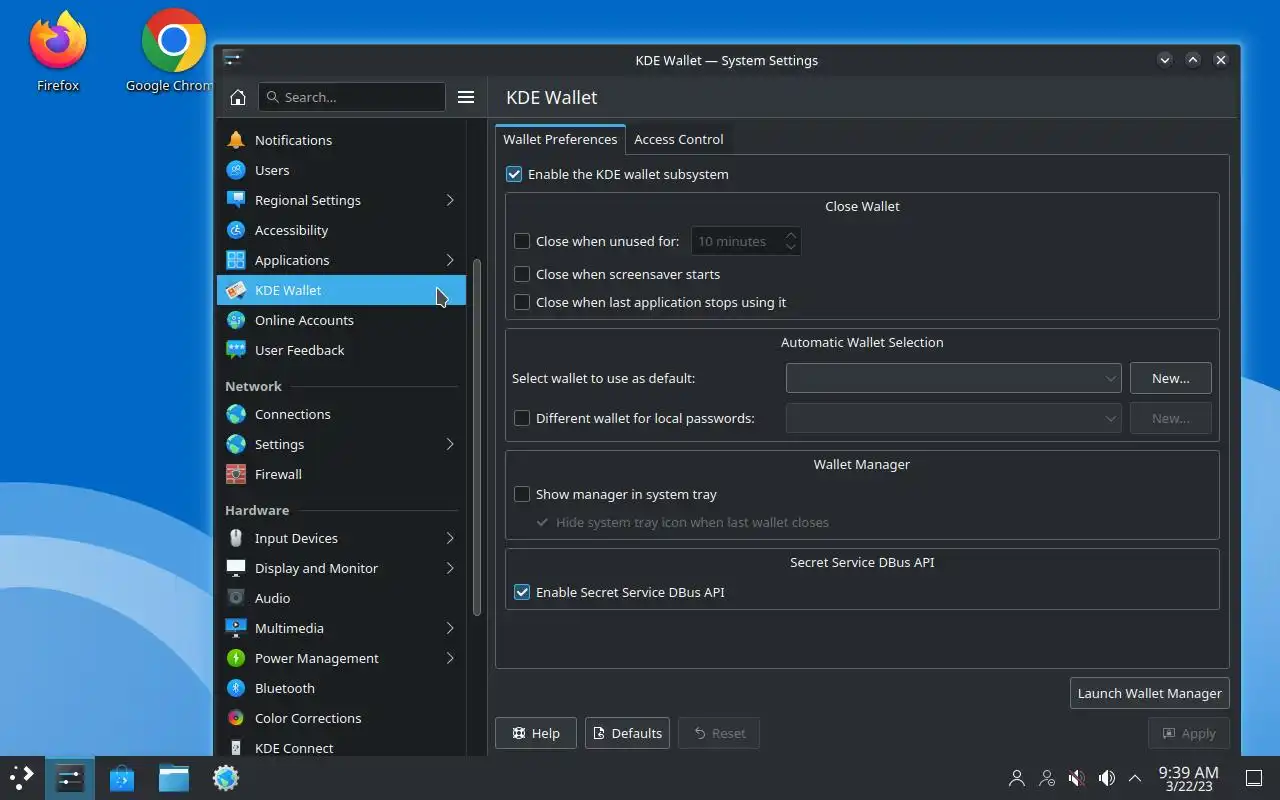Select the Wallet Preferences tab
The image size is (1280, 800).
pos(560,139)
